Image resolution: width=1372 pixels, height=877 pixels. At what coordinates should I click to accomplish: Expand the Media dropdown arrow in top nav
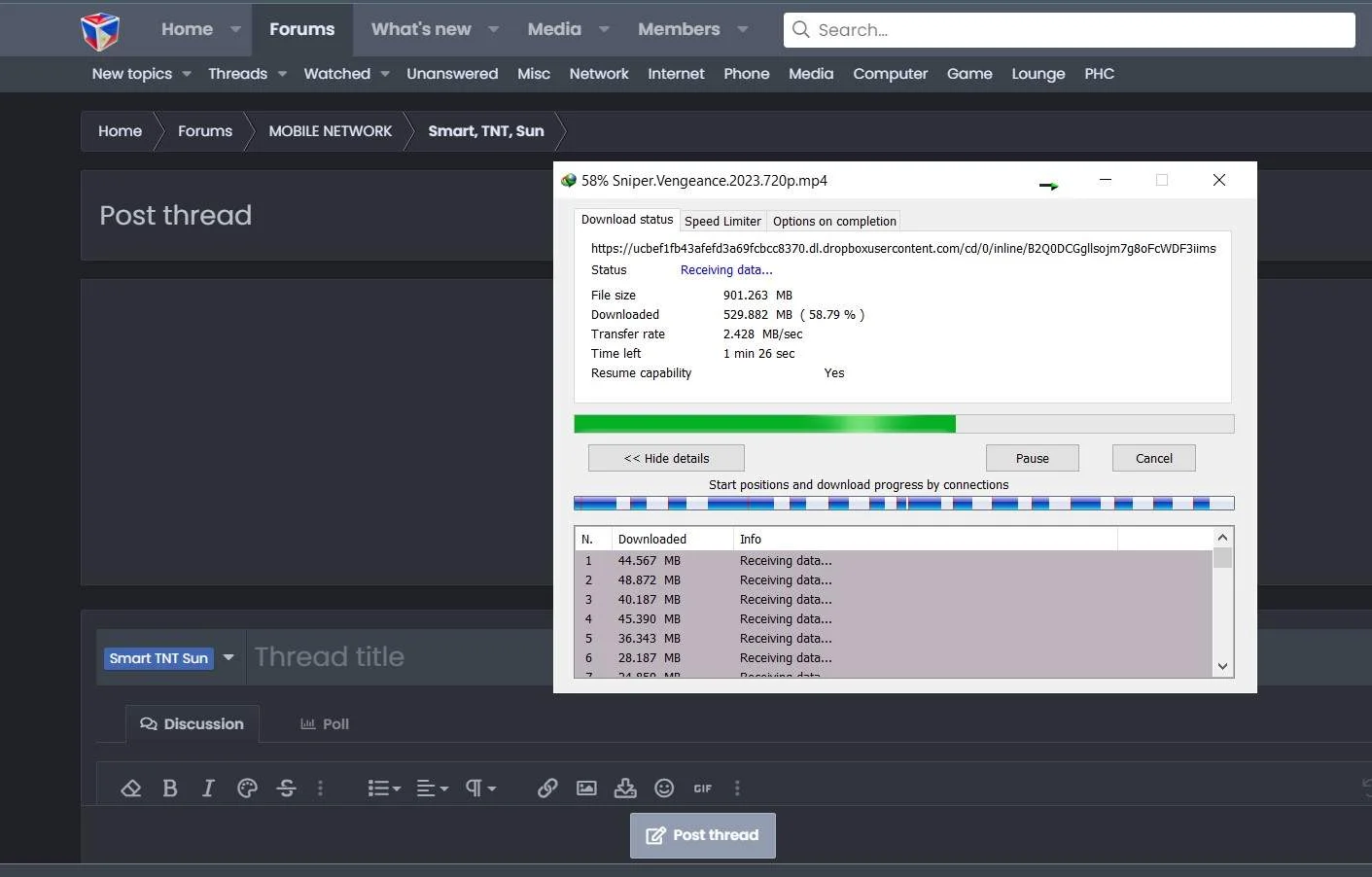tap(604, 29)
